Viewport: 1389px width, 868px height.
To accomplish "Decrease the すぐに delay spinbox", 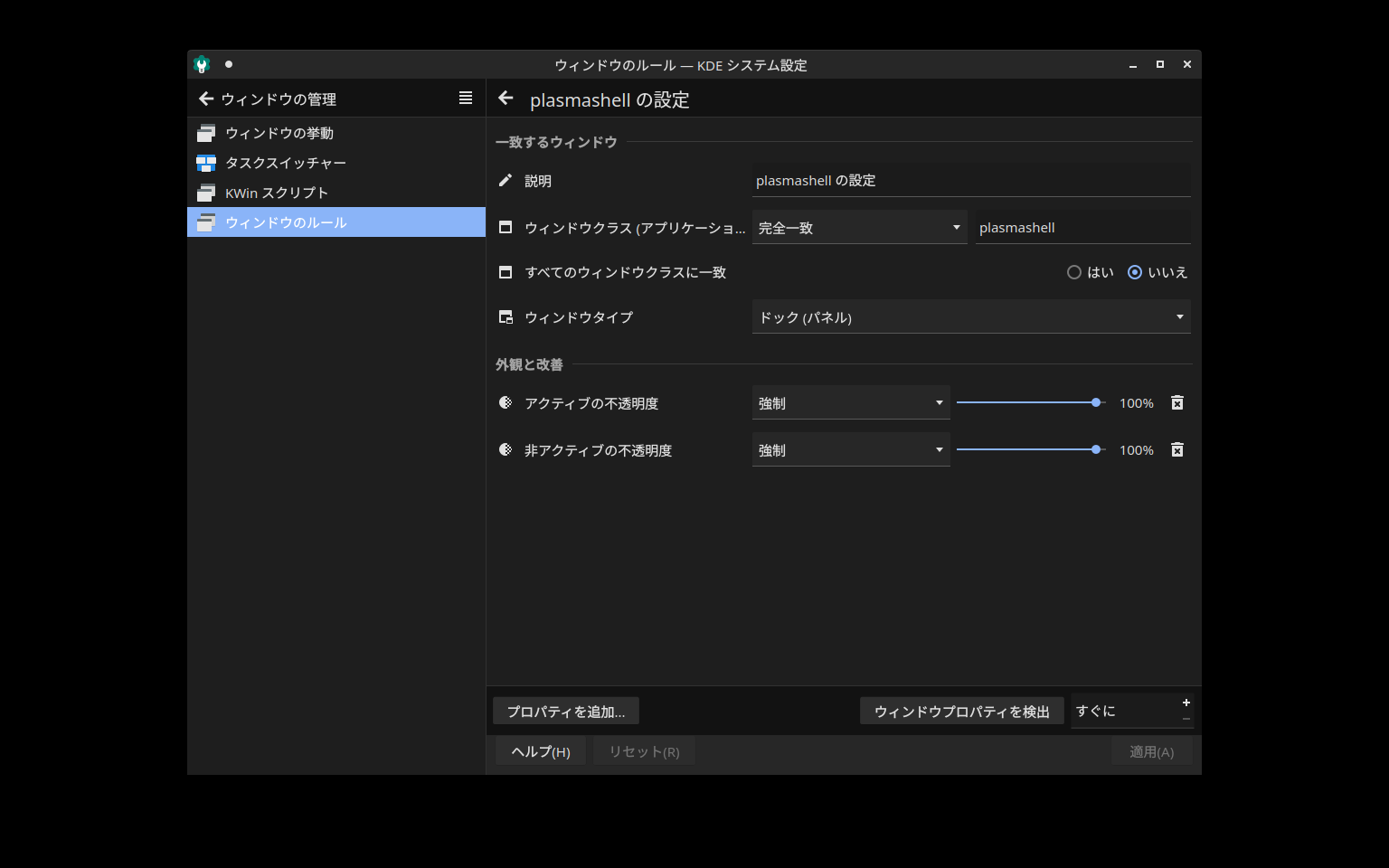I will tap(1186, 719).
